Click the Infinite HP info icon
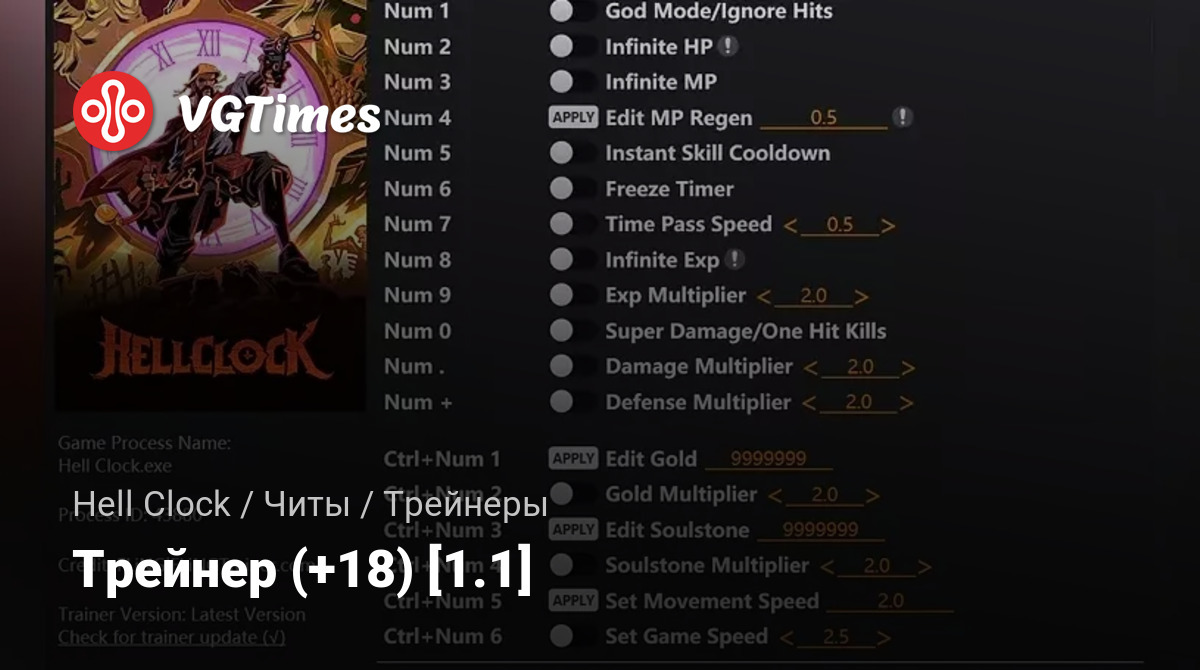This screenshot has width=1200, height=670. (730, 46)
